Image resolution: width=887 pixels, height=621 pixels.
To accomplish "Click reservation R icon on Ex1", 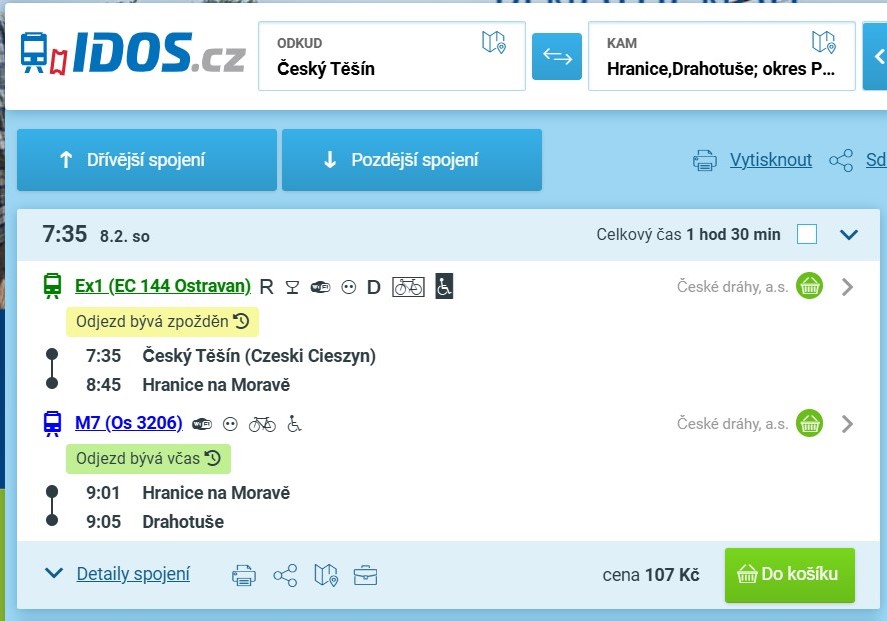I will click(x=266, y=287).
